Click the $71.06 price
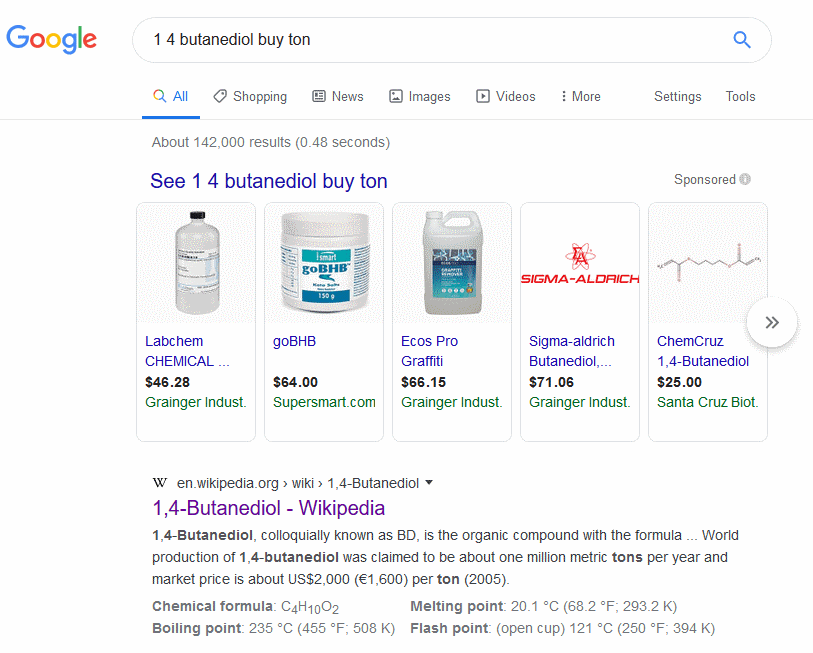 pos(551,382)
